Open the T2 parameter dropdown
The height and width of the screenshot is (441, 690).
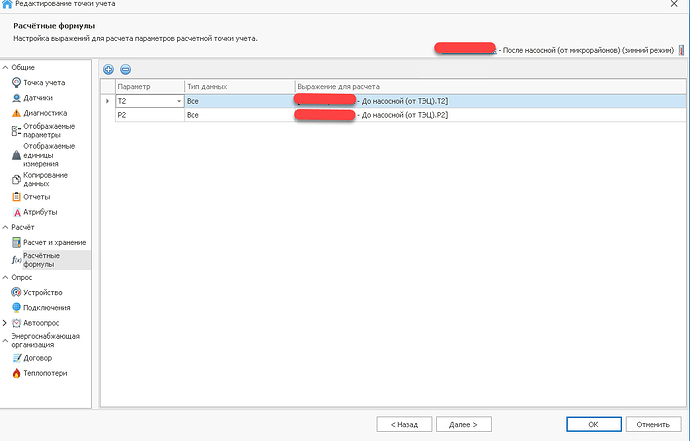coord(179,102)
